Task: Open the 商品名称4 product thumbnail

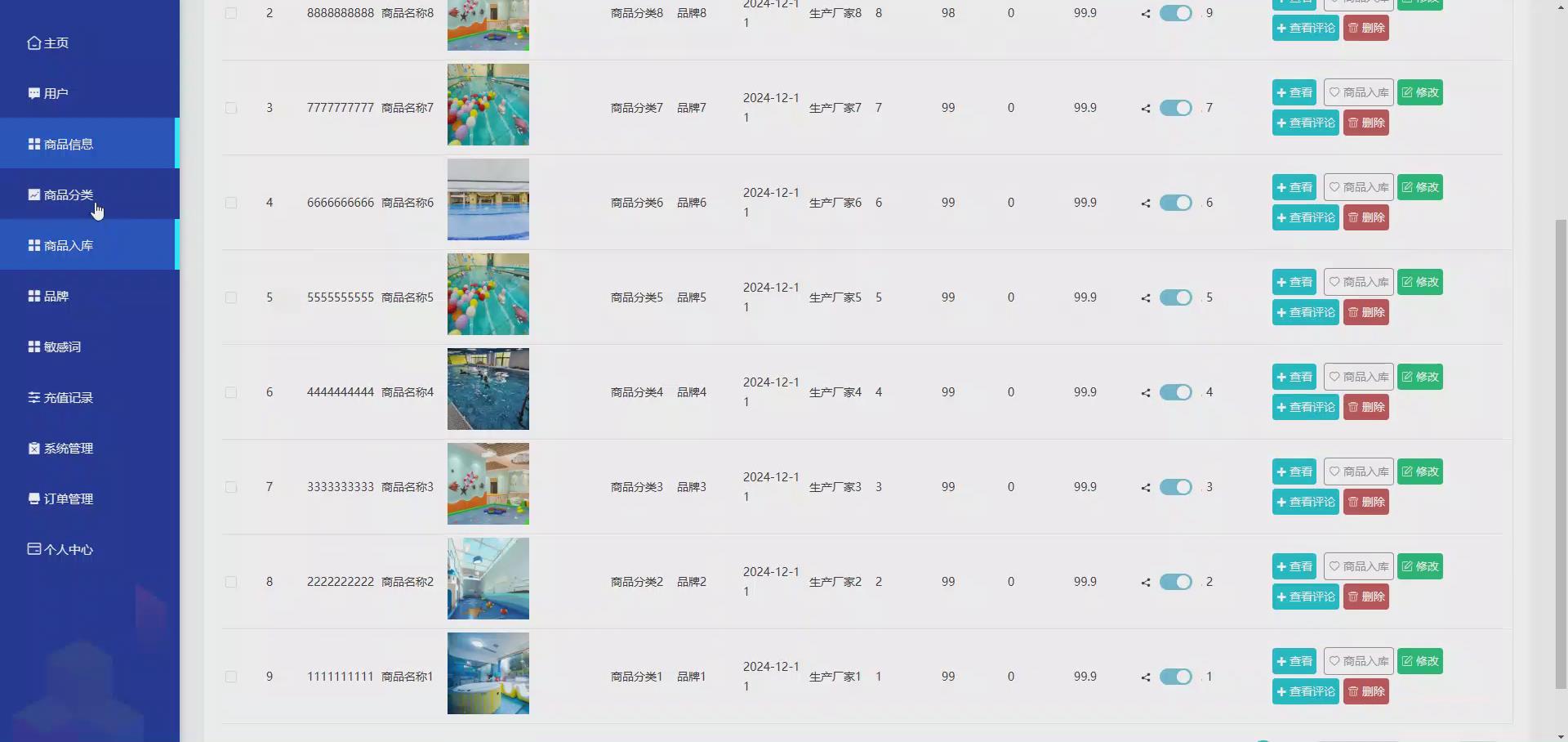Action: (488, 389)
